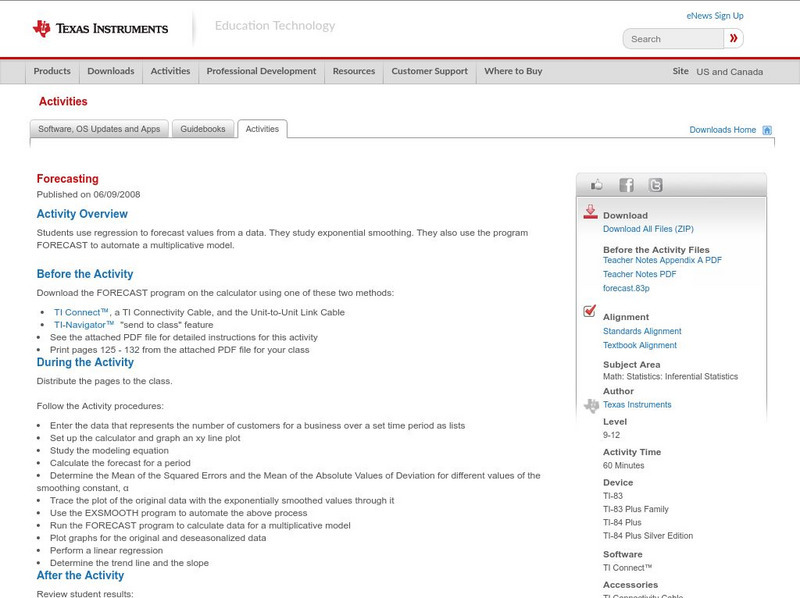Select the Activities tab
Image resolution: width=800 pixels, height=598 pixels.
click(x=262, y=129)
